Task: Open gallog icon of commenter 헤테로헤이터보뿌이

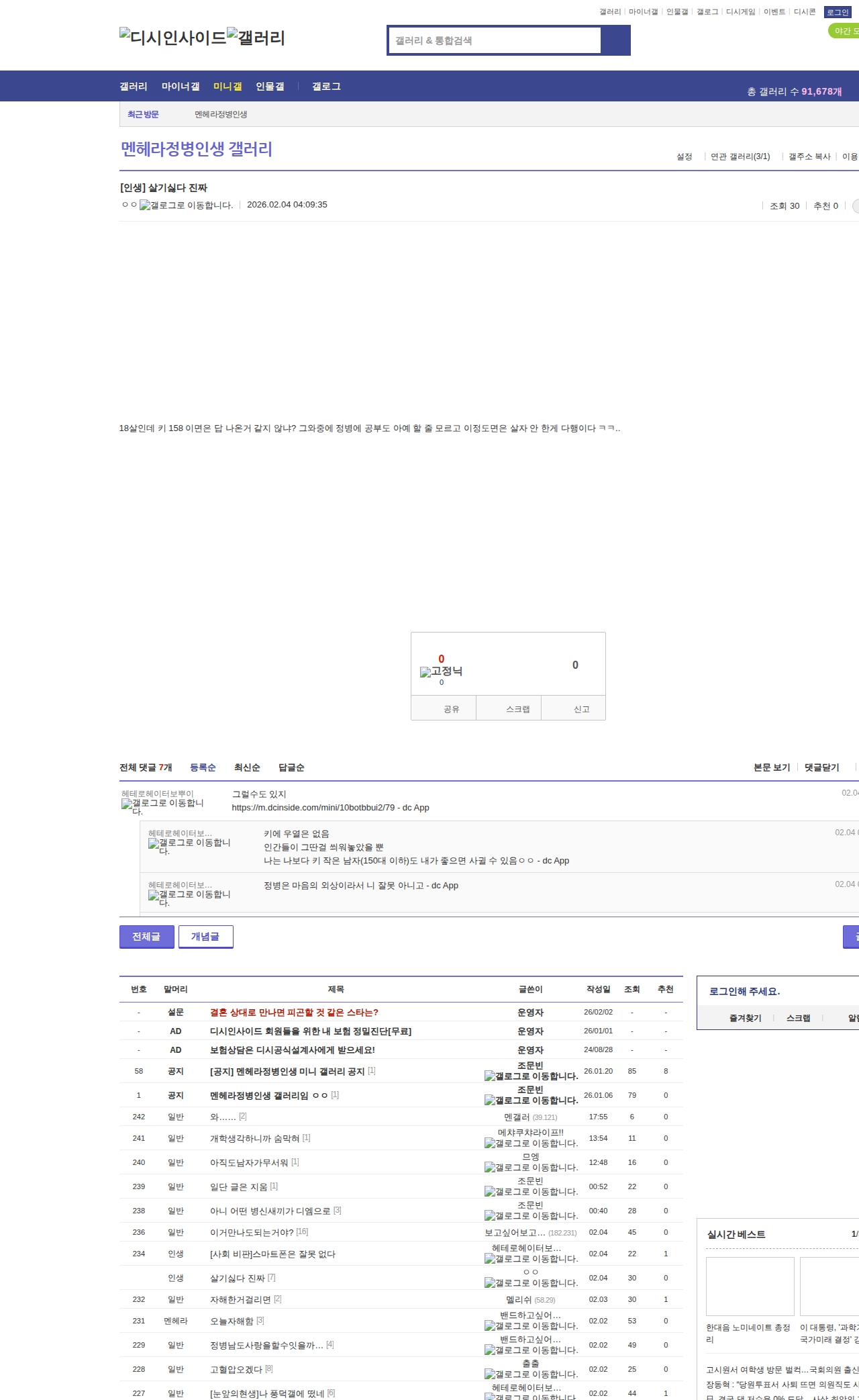Action: coord(162,807)
